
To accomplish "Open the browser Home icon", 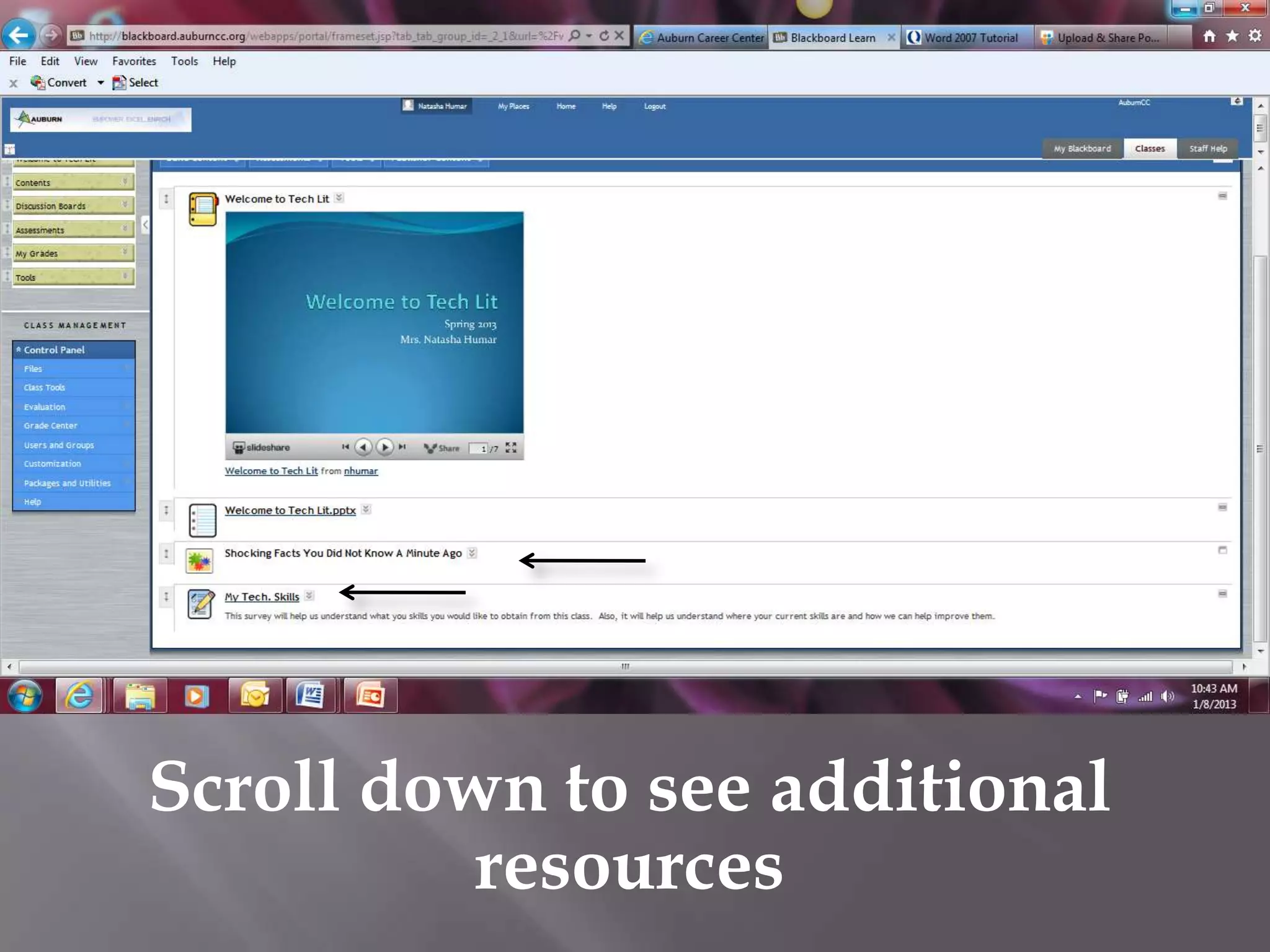I will click(1209, 36).
